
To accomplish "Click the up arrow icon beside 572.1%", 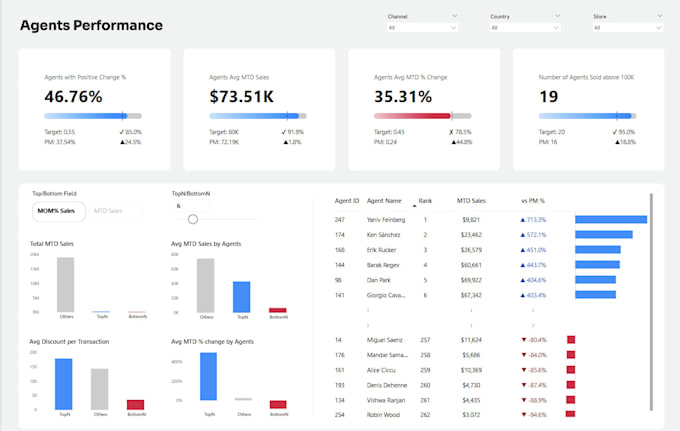I will click(523, 235).
